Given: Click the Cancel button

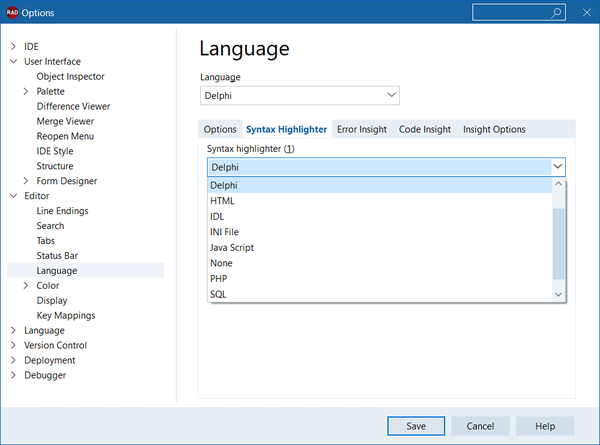Looking at the screenshot, I should 480,426.
